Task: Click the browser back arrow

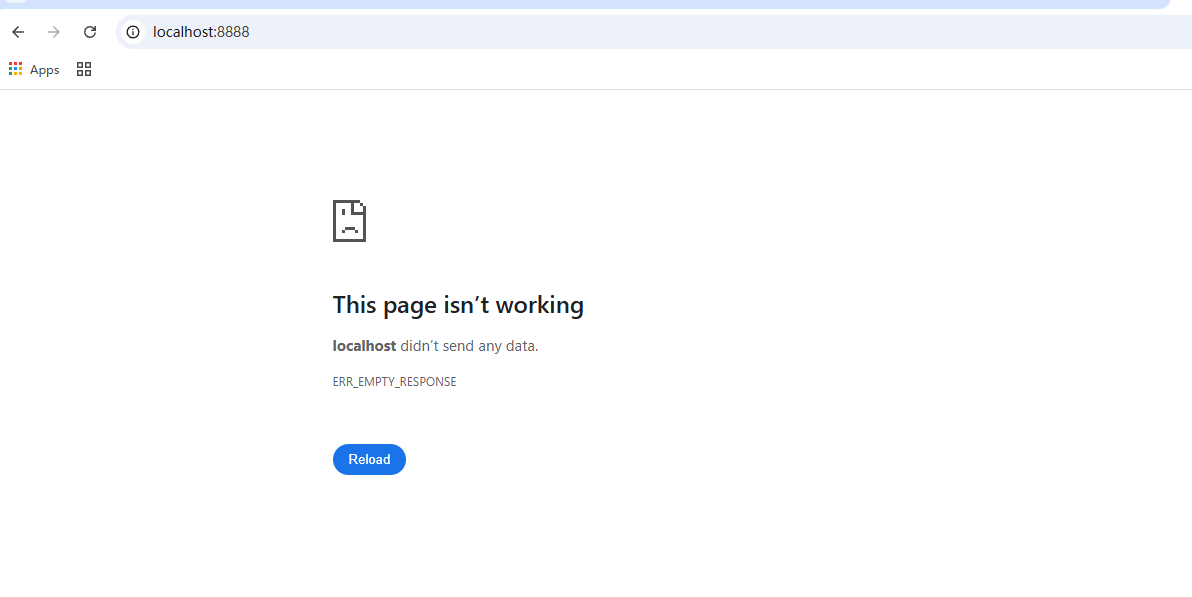Action: 18,32
